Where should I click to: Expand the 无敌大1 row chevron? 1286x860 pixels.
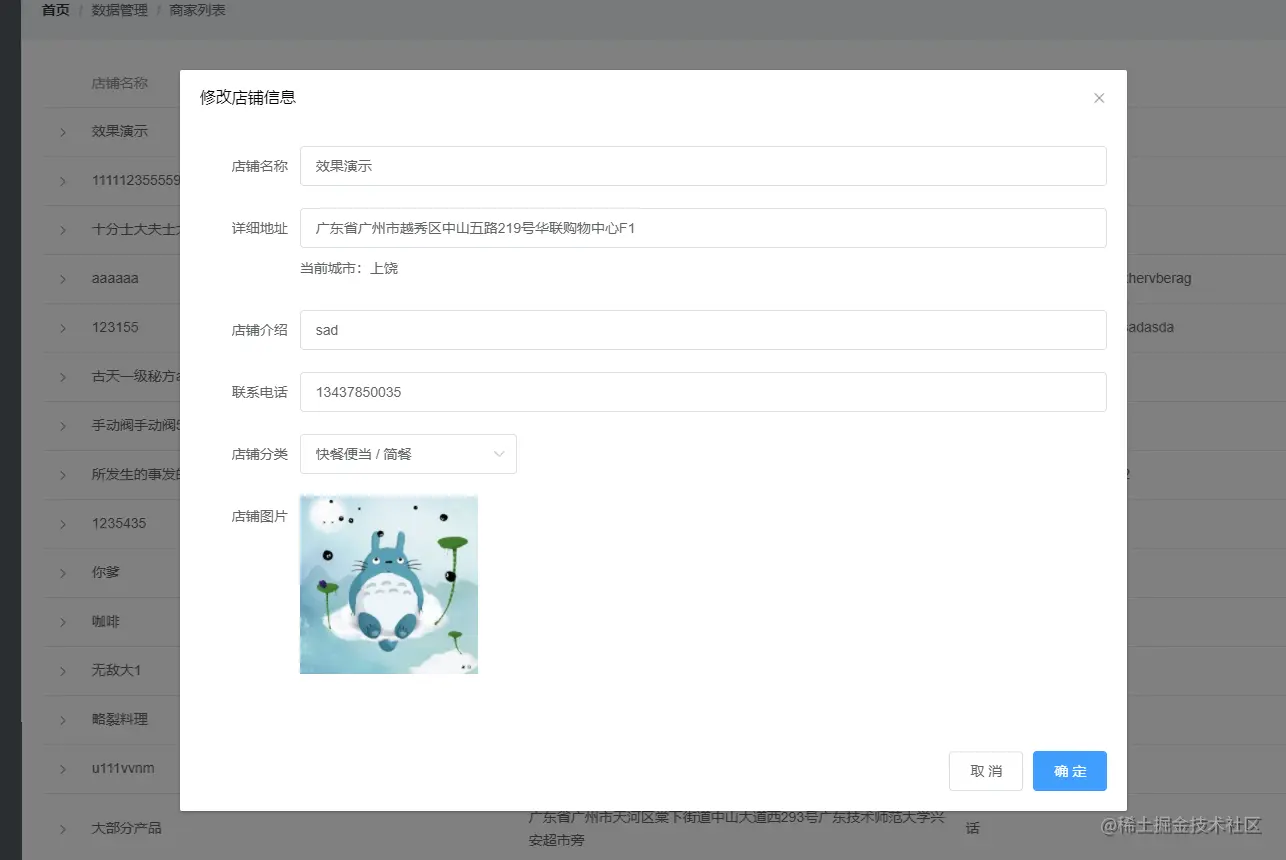[x=62, y=671]
